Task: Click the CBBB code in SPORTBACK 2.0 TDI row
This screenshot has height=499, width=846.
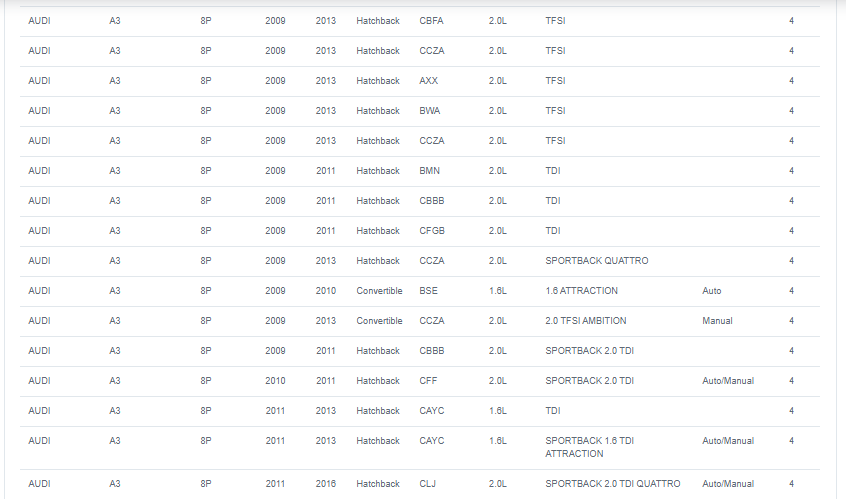Action: 432,351
